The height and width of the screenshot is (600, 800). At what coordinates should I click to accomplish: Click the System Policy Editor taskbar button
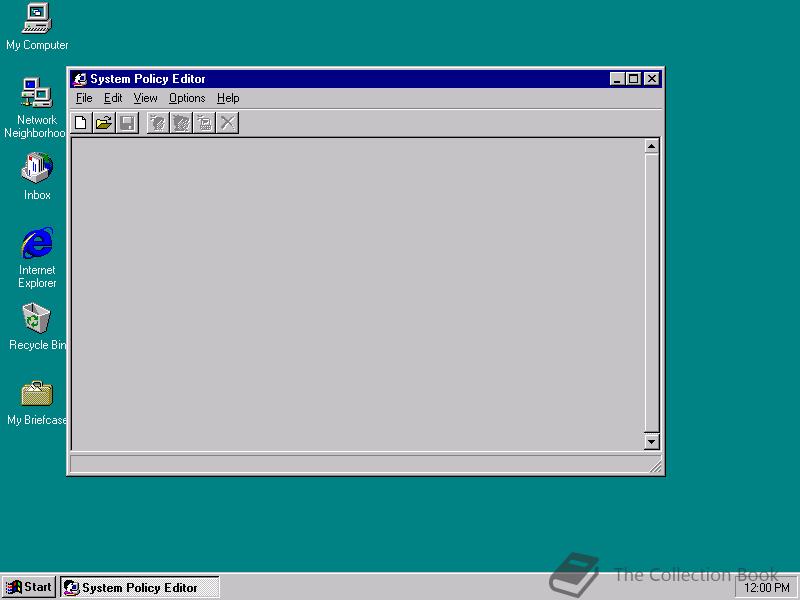(x=140, y=587)
